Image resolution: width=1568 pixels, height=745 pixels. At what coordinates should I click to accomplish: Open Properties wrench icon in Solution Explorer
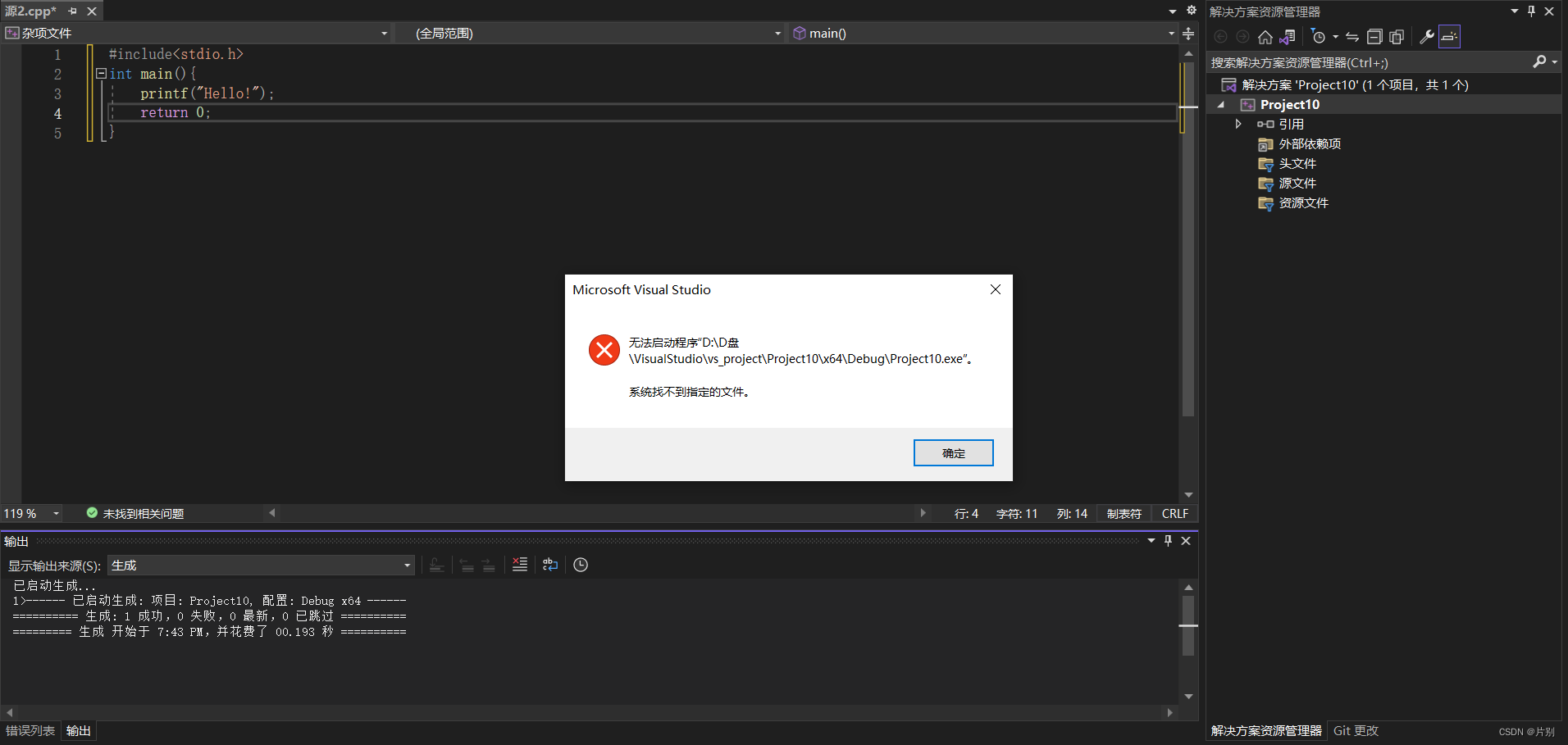tap(1427, 37)
